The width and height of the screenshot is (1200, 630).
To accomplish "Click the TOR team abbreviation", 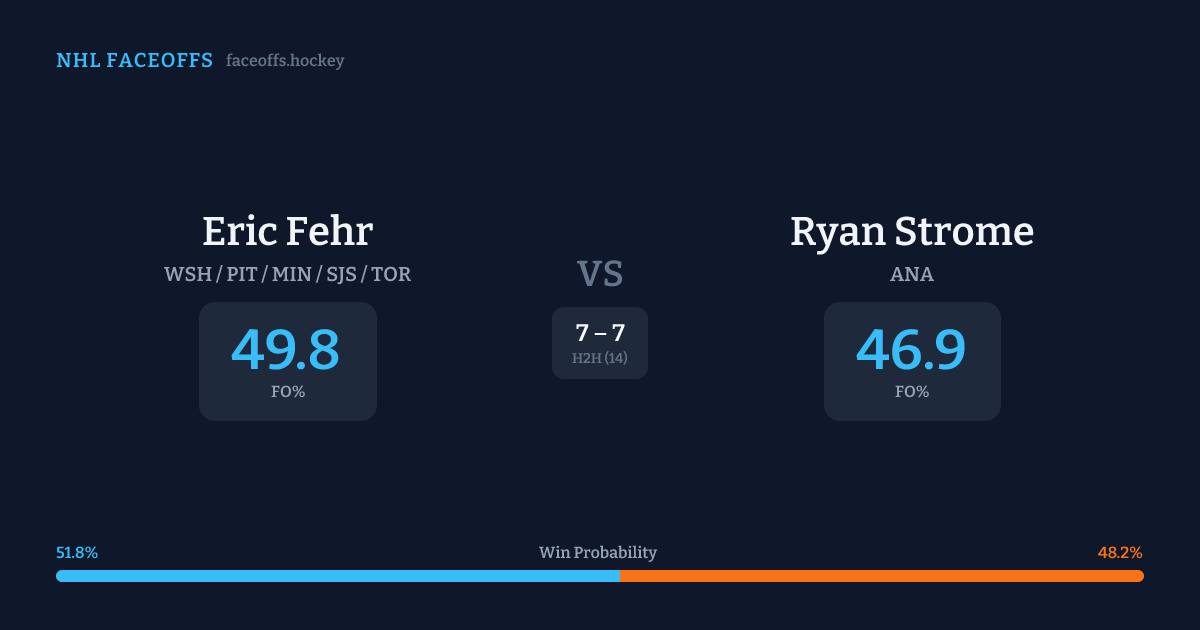I will pos(391,274).
